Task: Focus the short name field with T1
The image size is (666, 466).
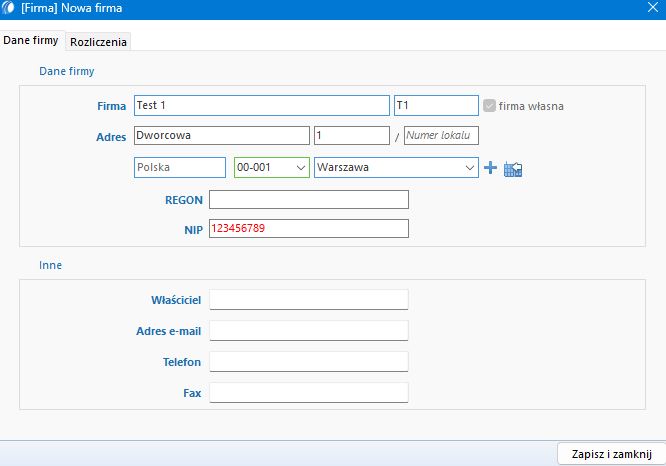Action: coord(435,106)
